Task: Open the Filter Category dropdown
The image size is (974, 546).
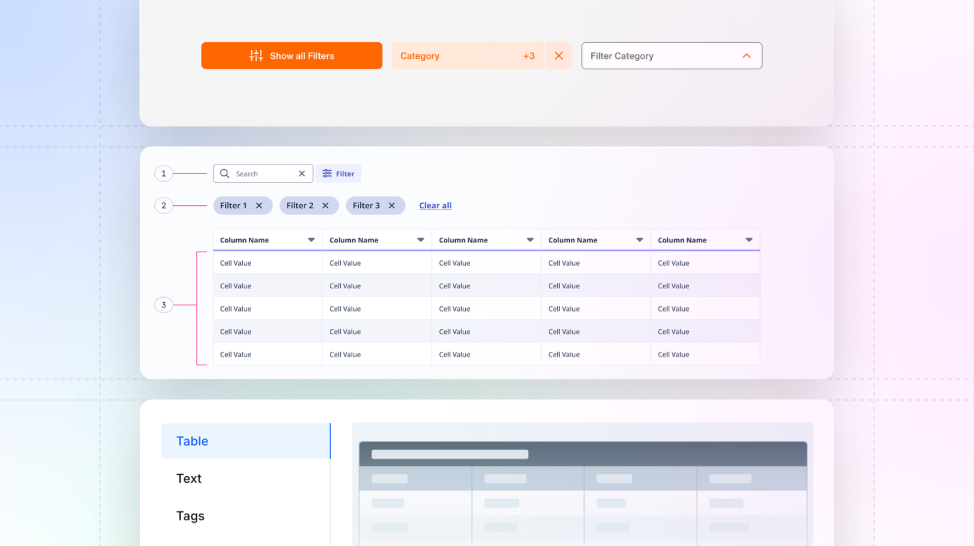Action: (671, 56)
